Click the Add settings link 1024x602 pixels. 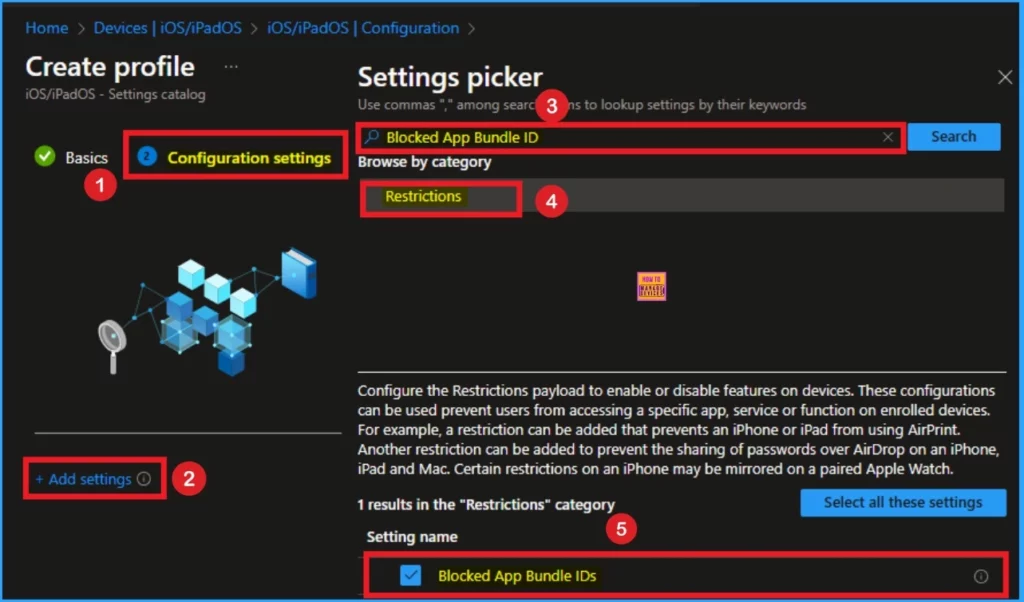[84, 479]
